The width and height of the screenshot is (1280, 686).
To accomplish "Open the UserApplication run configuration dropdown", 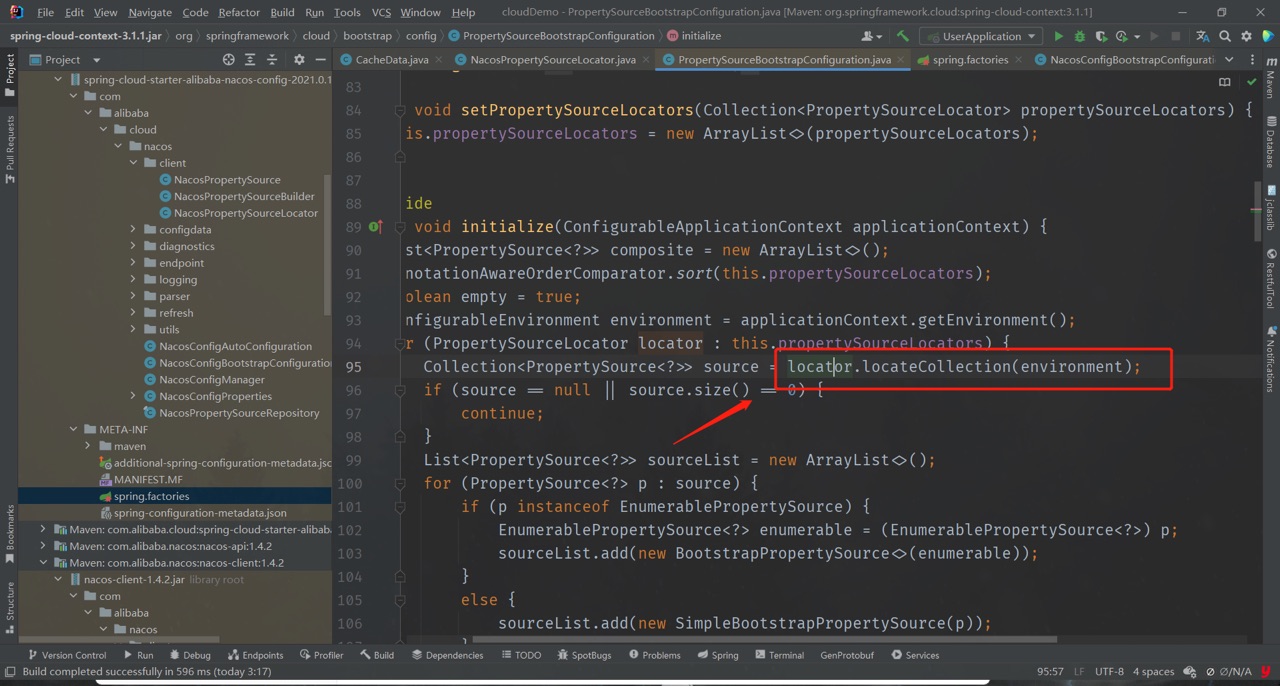I will click(x=982, y=36).
